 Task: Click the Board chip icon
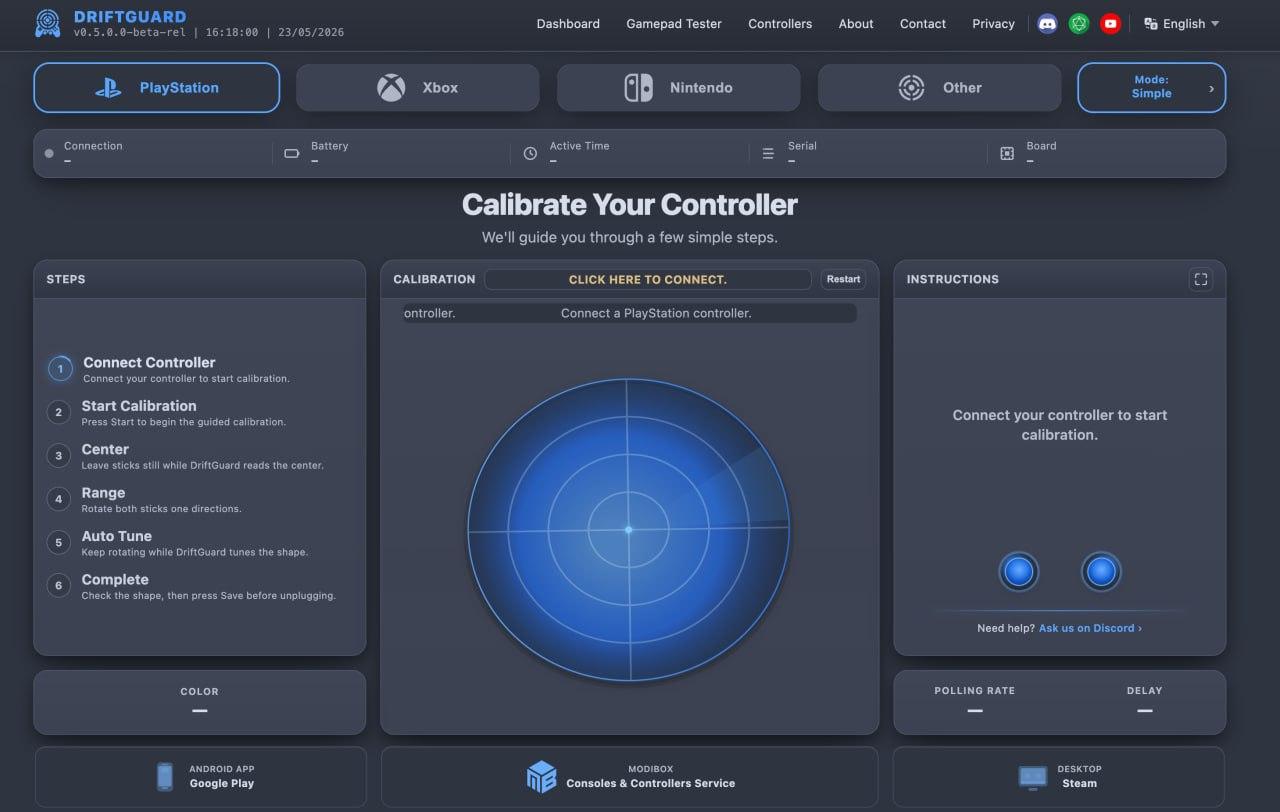[1007, 154]
